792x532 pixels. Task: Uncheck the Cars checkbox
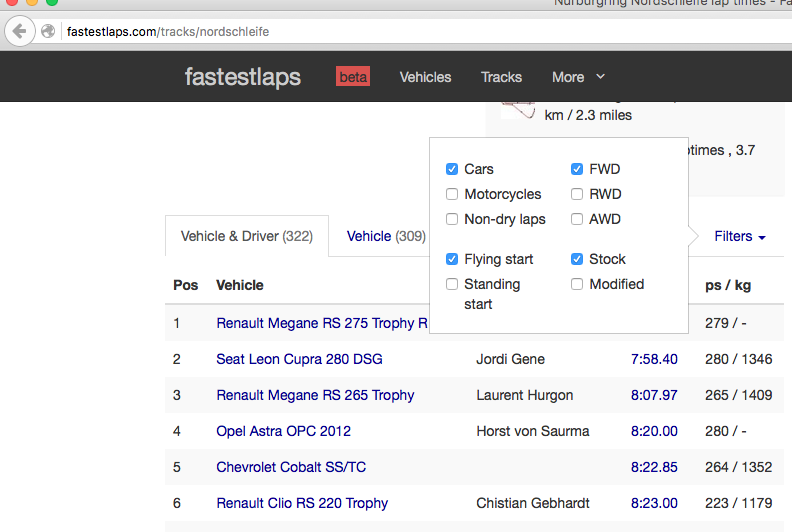click(452, 169)
